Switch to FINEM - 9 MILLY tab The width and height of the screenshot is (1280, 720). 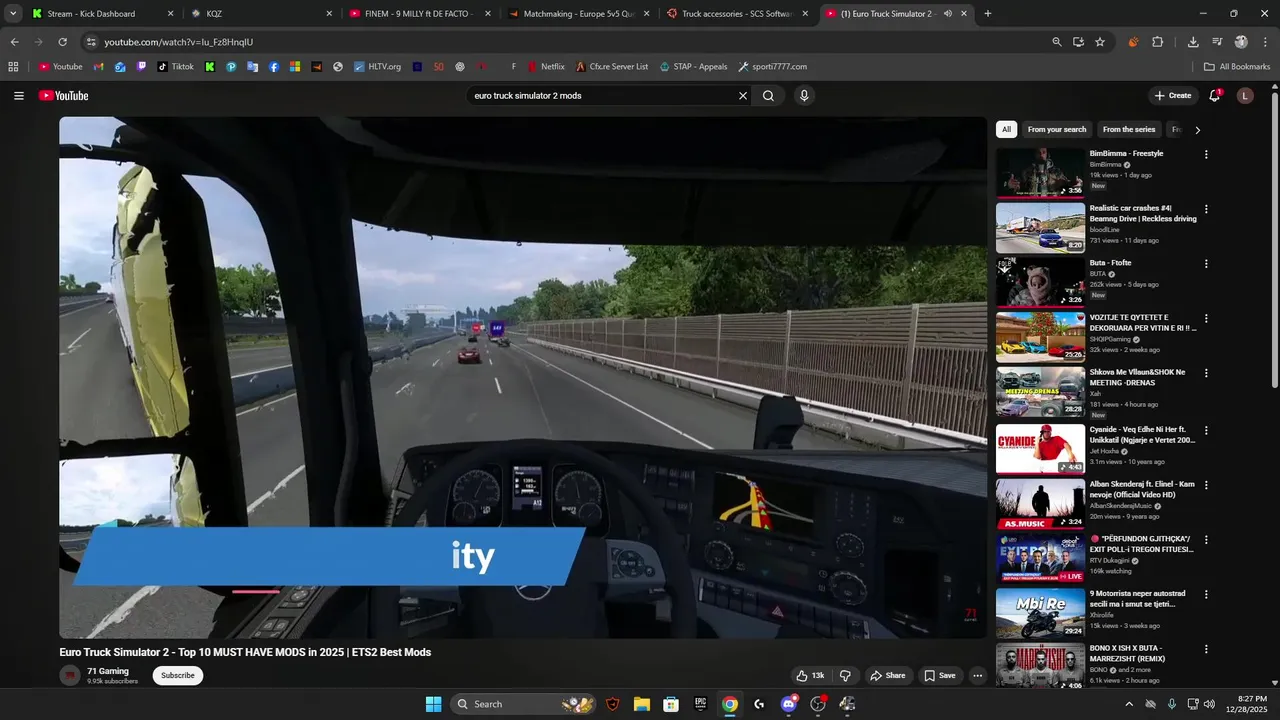[x=420, y=14]
